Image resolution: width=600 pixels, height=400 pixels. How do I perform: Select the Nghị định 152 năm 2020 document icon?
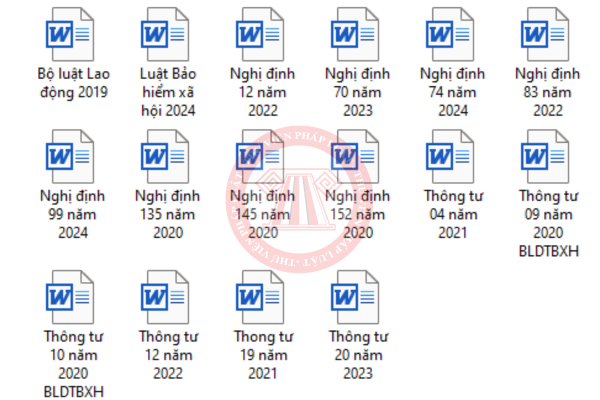(x=355, y=156)
